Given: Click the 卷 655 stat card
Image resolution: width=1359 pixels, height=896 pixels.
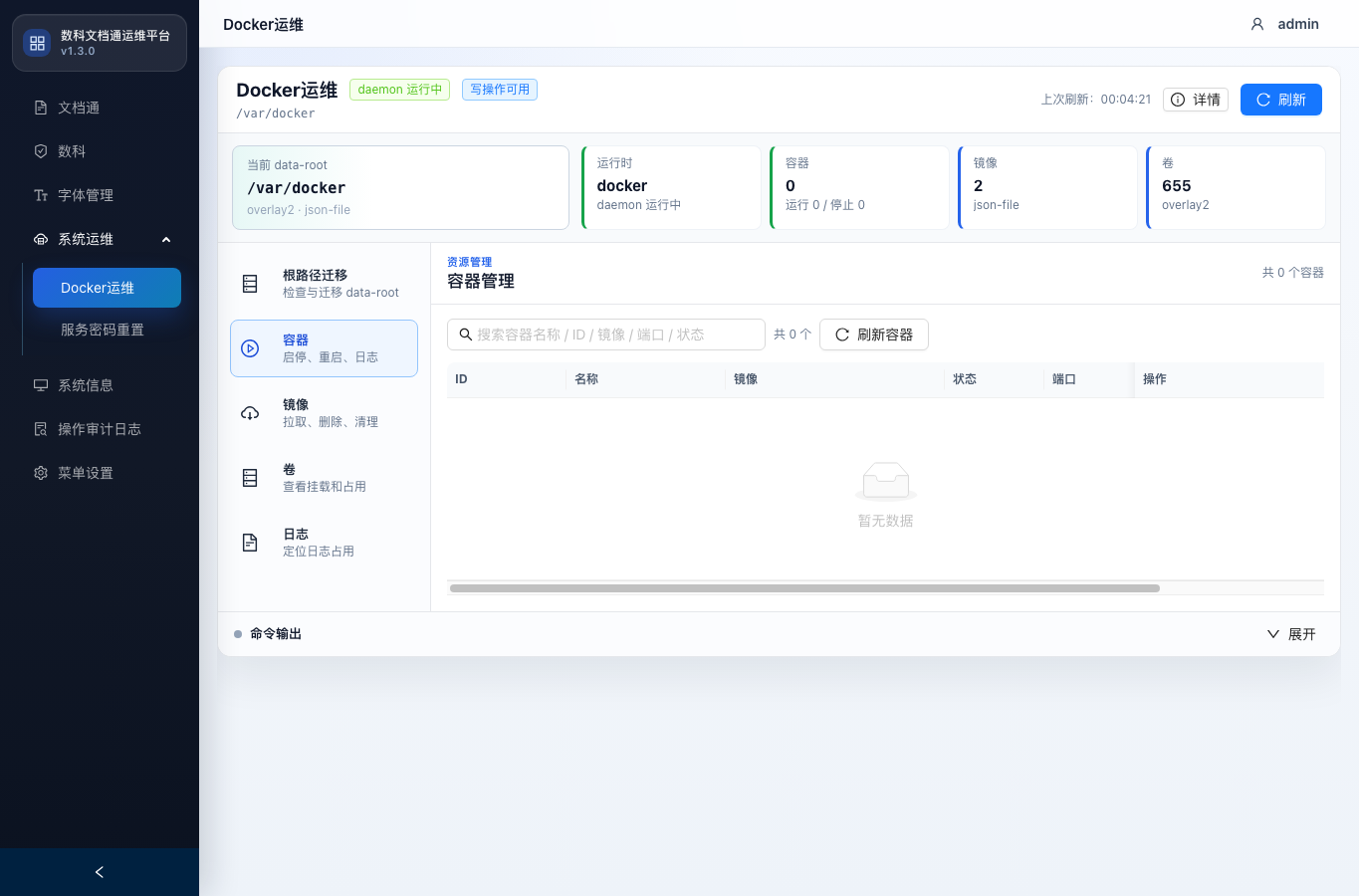Looking at the screenshot, I should [1236, 188].
